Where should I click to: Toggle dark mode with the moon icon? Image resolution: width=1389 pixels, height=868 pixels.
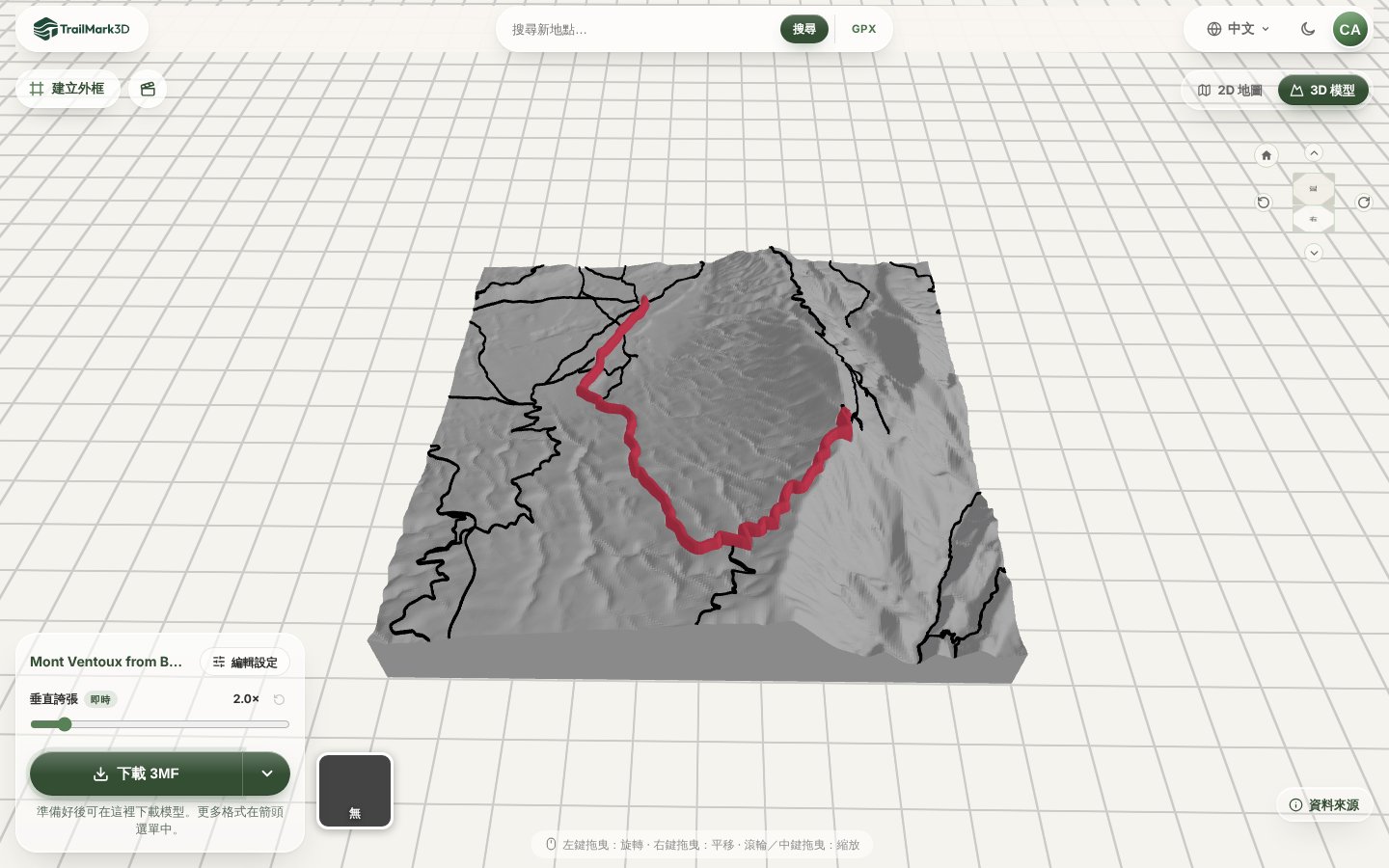coord(1308,29)
